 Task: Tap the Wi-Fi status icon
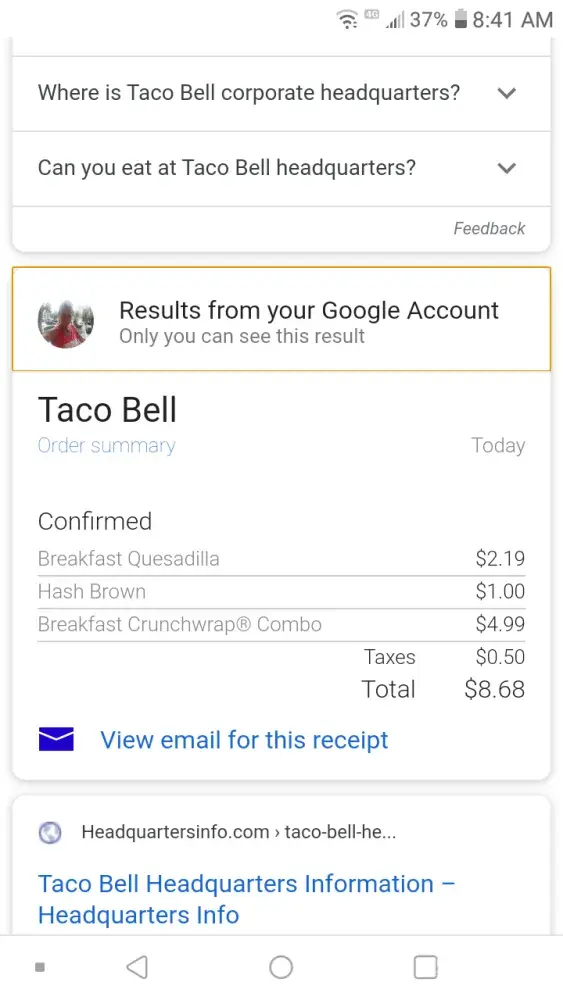click(347, 20)
